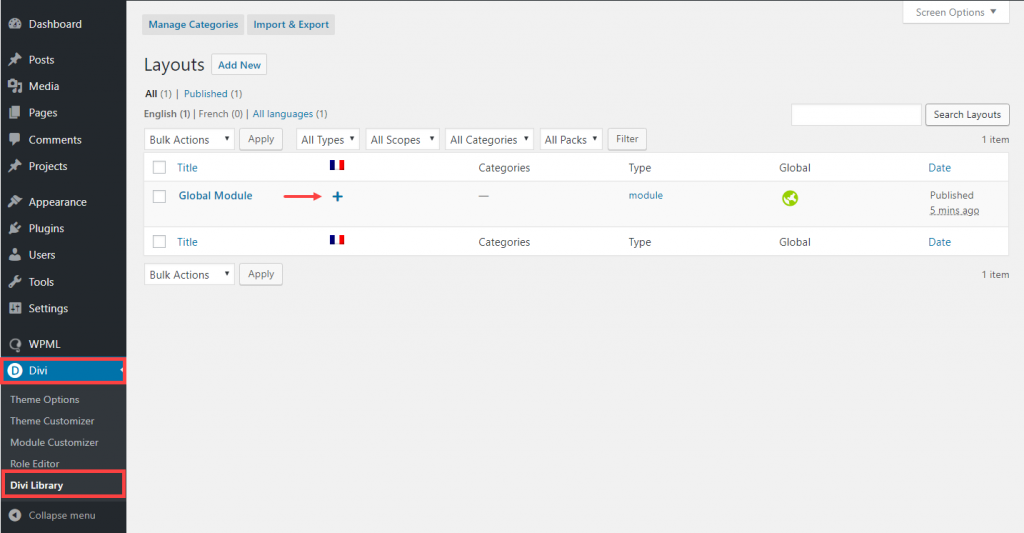Click the Projects pin icon
This screenshot has height=533, width=1024.
pyautogui.click(x=14, y=166)
